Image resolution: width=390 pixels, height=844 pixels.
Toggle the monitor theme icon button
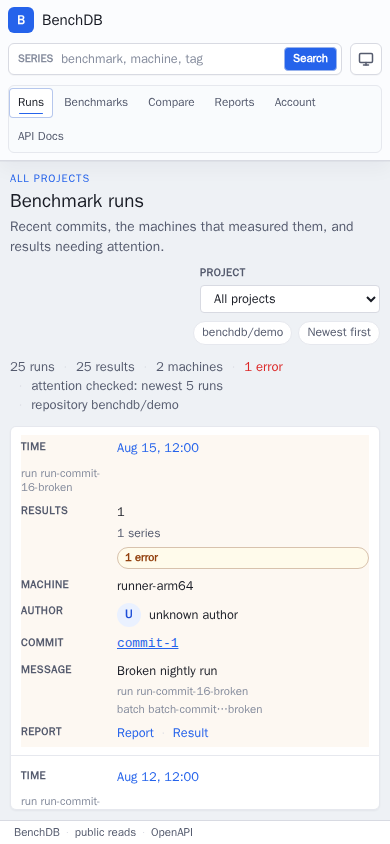366,59
